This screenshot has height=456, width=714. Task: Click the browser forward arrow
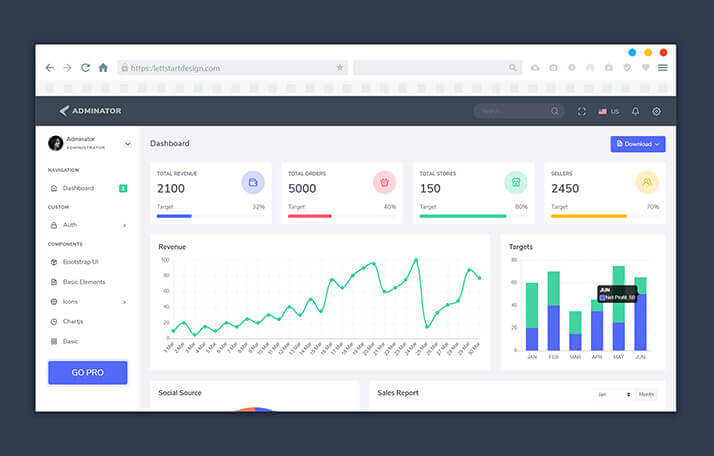click(x=67, y=68)
